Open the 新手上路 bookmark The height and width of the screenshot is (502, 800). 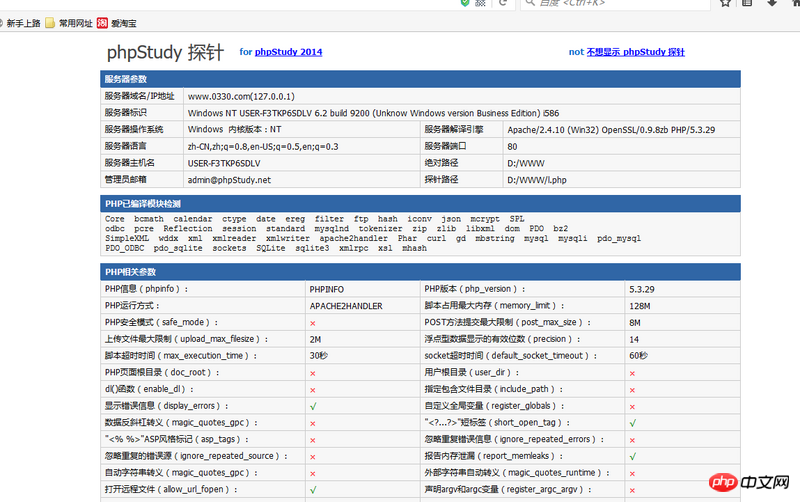click(x=24, y=21)
